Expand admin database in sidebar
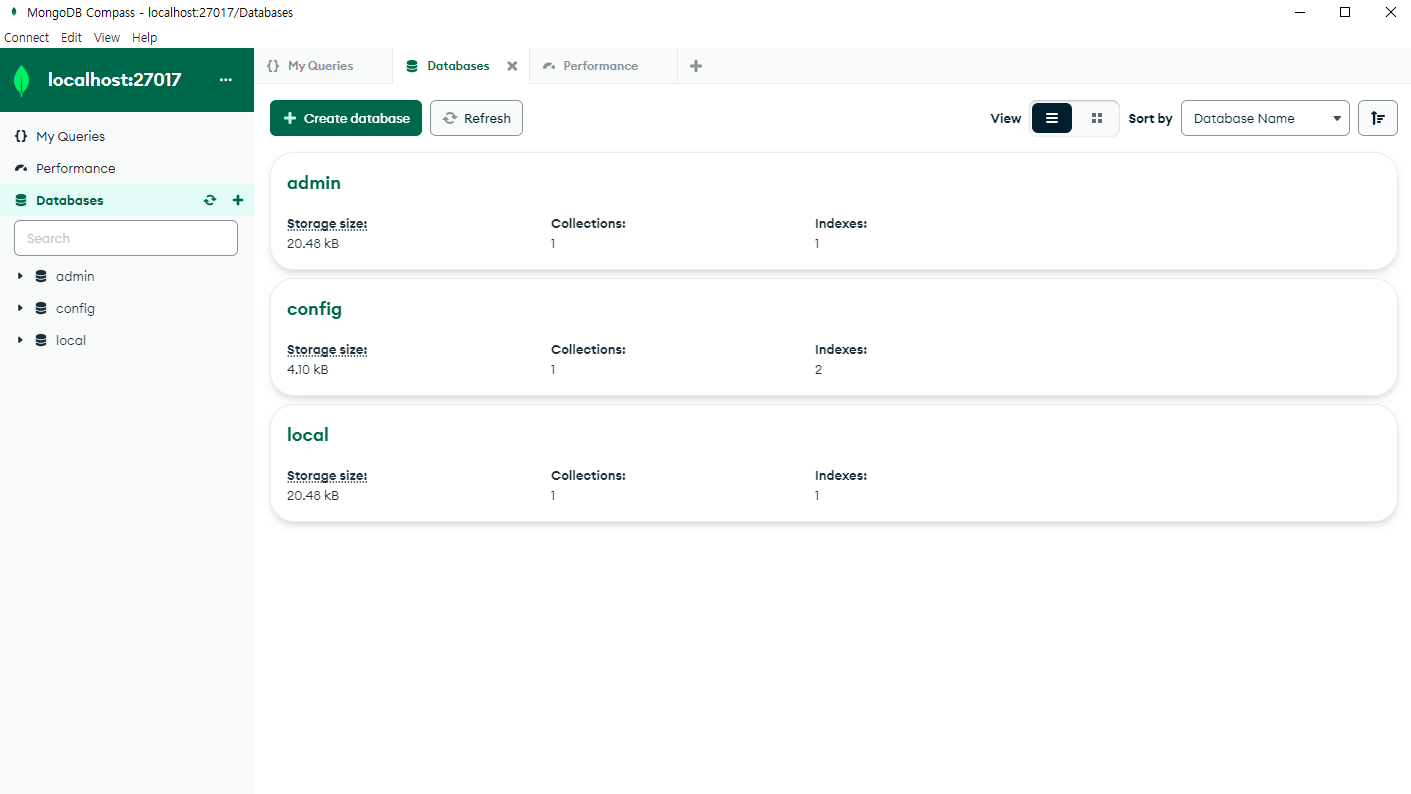The width and height of the screenshot is (1411, 794). click(x=20, y=276)
